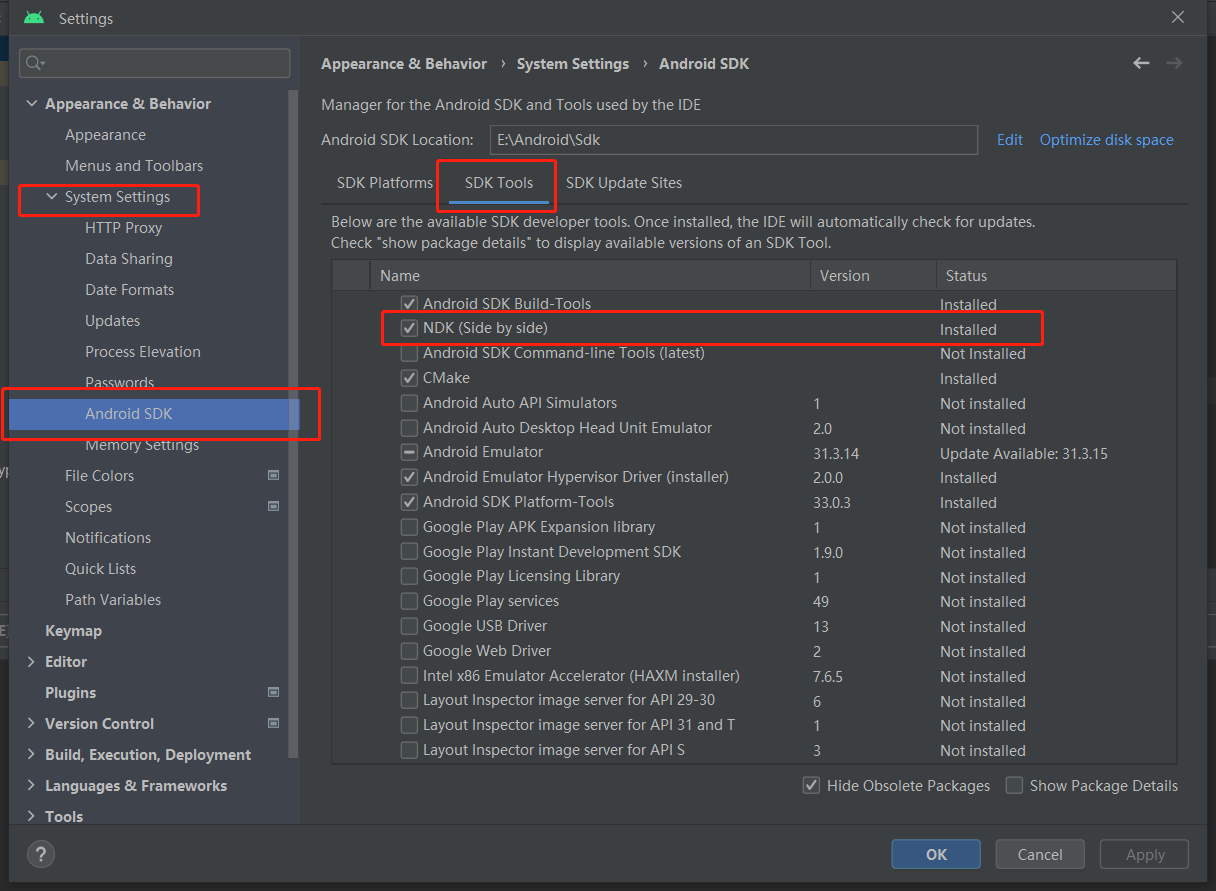The height and width of the screenshot is (891, 1216).
Task: Click the project-level icon beside Plugins
Action: tap(274, 692)
